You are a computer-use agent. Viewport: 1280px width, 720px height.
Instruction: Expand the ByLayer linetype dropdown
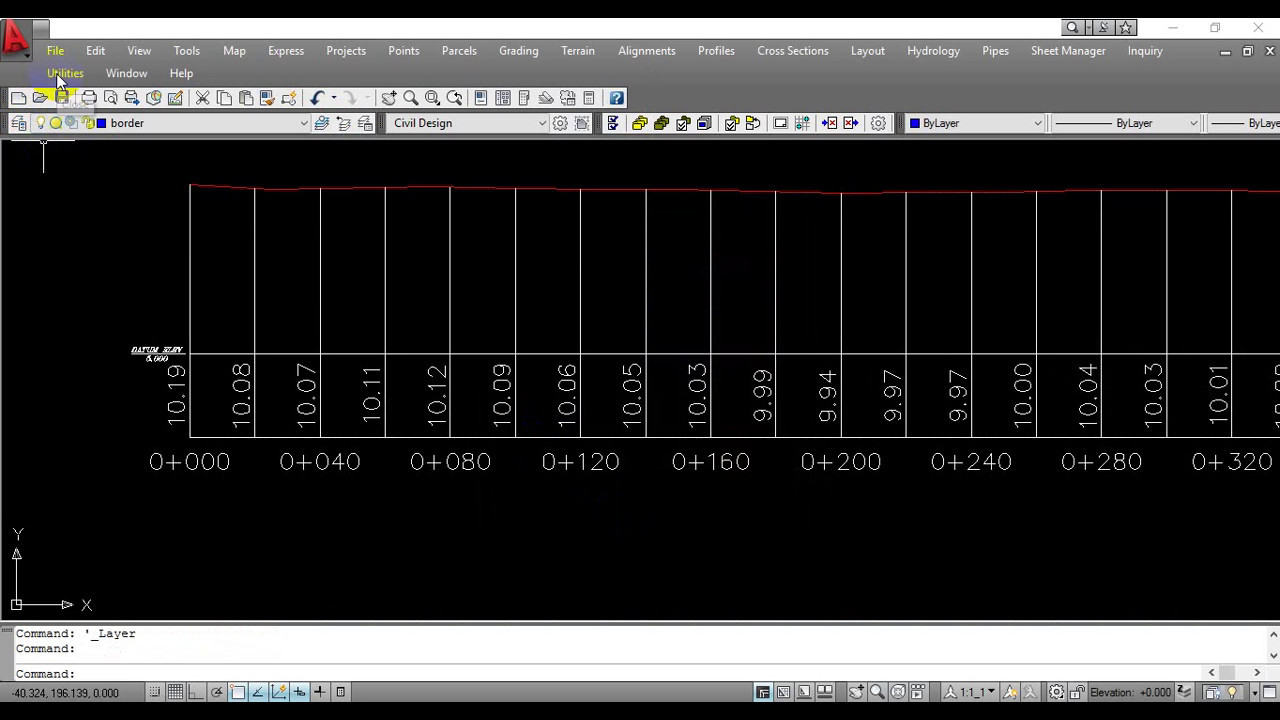(1193, 123)
